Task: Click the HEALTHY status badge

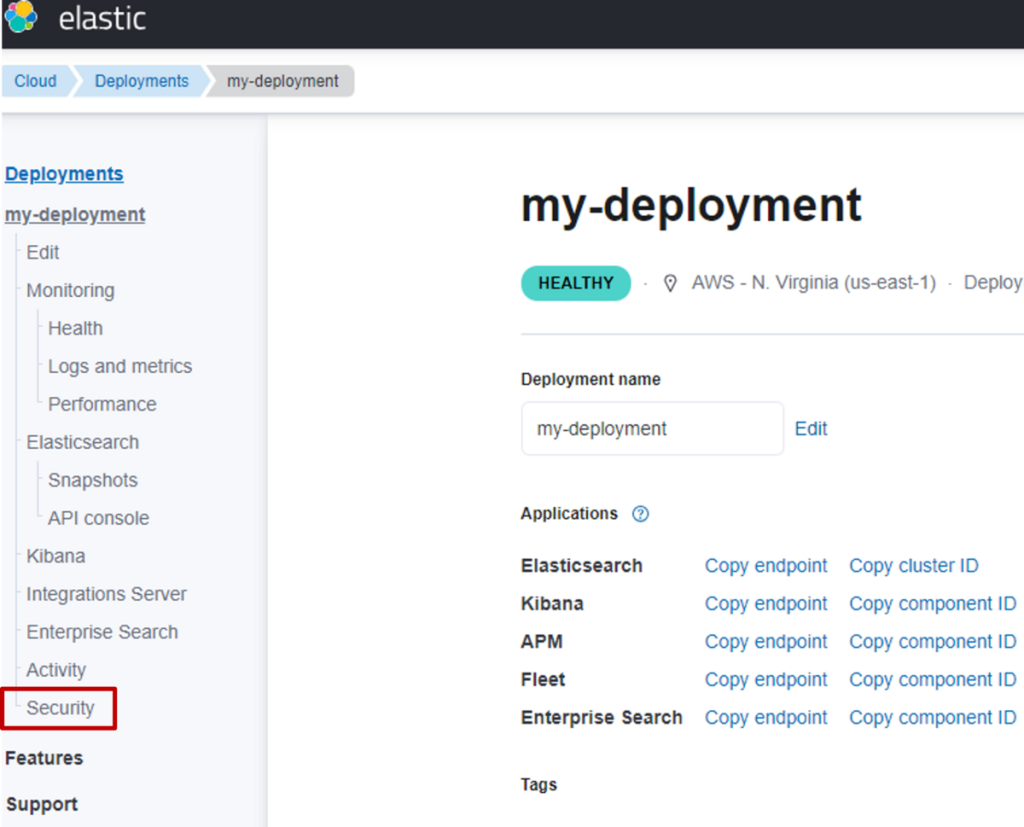Action: click(x=576, y=283)
